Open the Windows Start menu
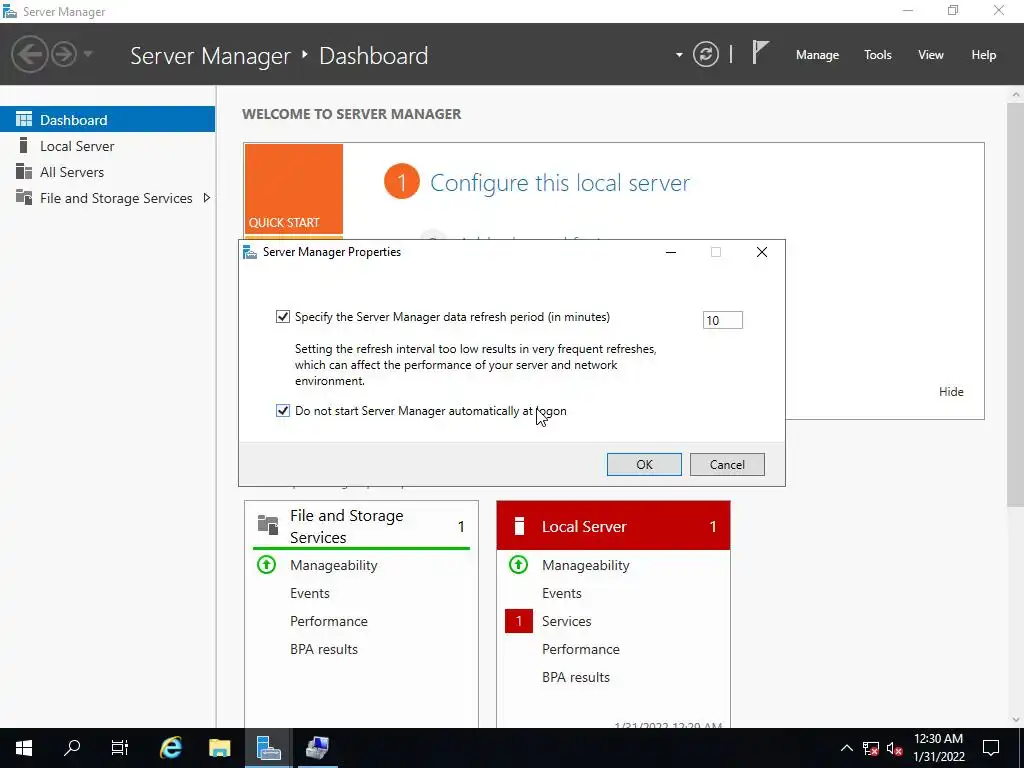Image resolution: width=1024 pixels, height=768 pixels. (x=24, y=748)
